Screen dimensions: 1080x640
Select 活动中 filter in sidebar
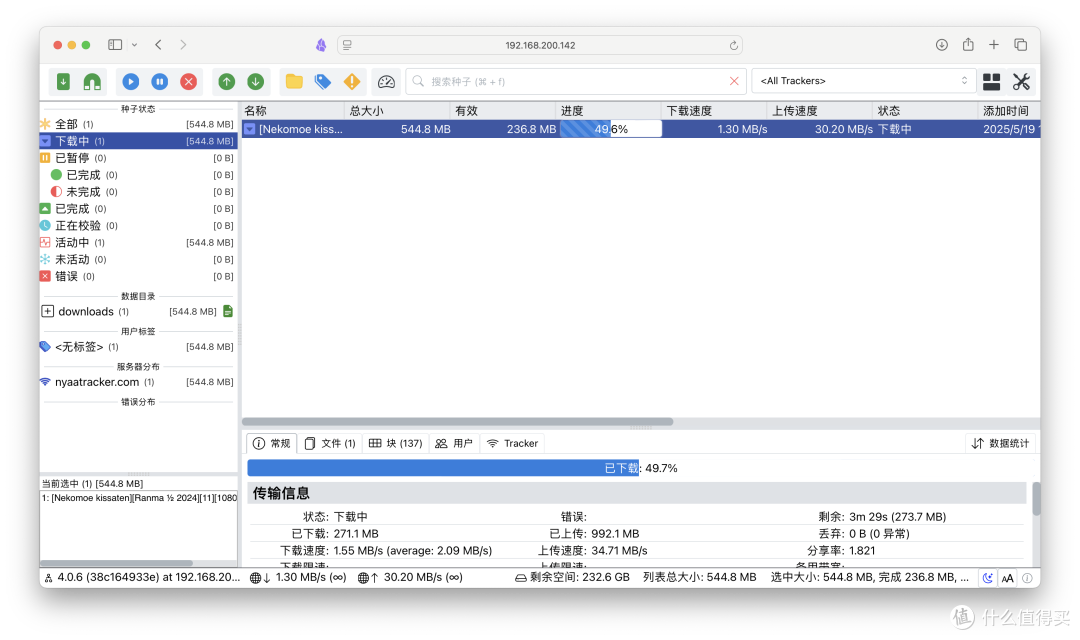point(138,242)
